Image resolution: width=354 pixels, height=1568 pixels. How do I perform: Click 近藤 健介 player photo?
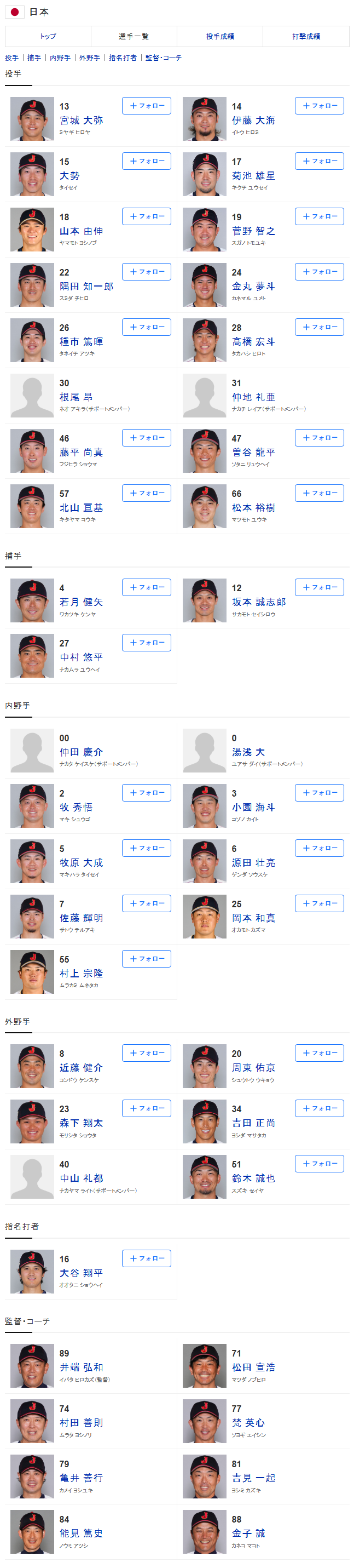32,1066
